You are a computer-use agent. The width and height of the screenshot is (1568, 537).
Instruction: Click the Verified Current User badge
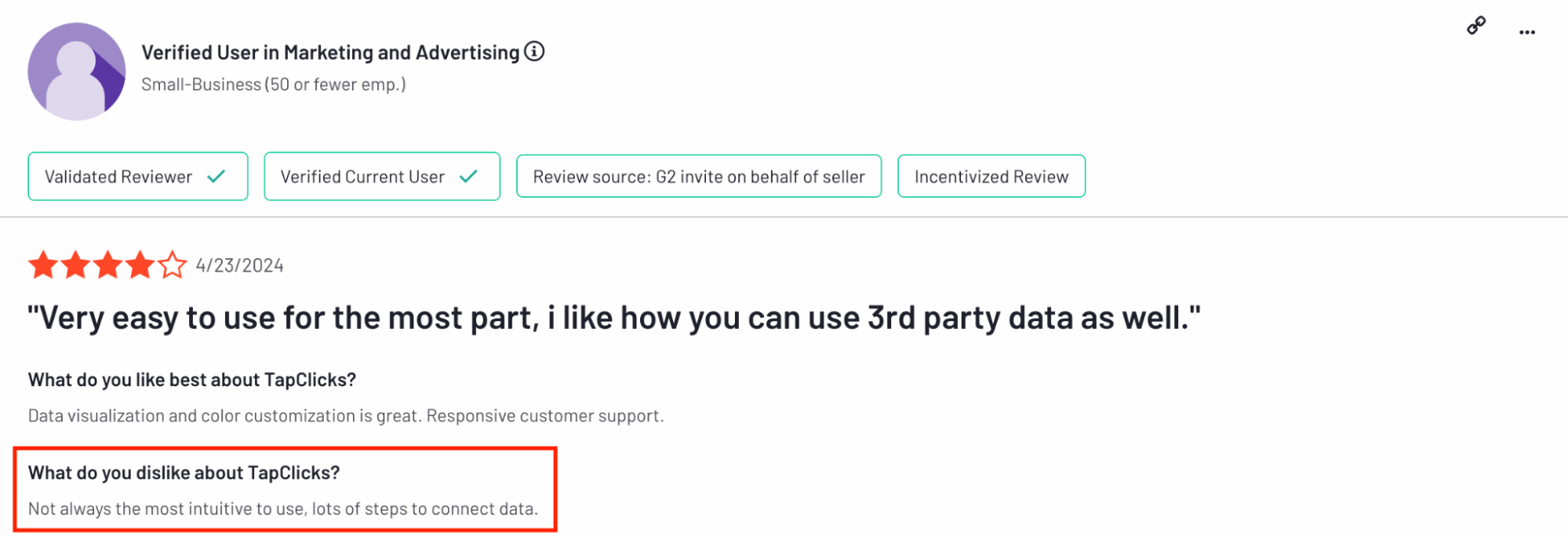click(381, 176)
